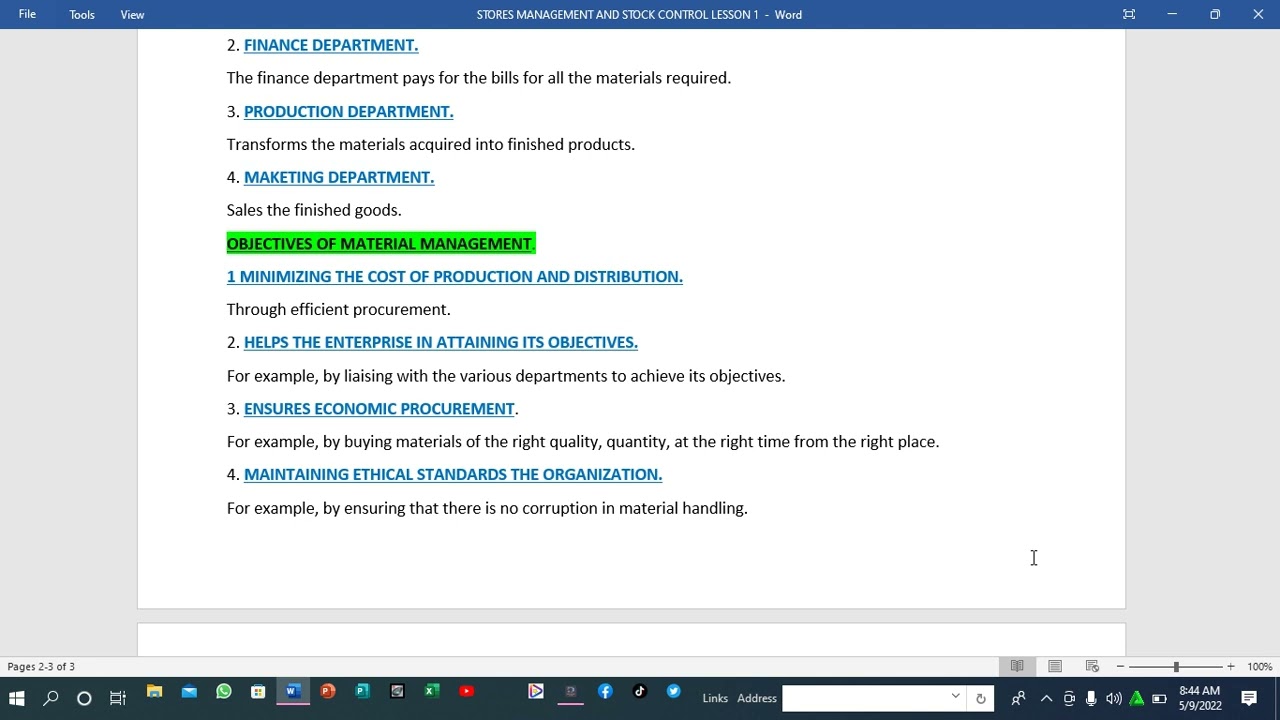Click the zoom out minus button

pyautogui.click(x=1121, y=666)
